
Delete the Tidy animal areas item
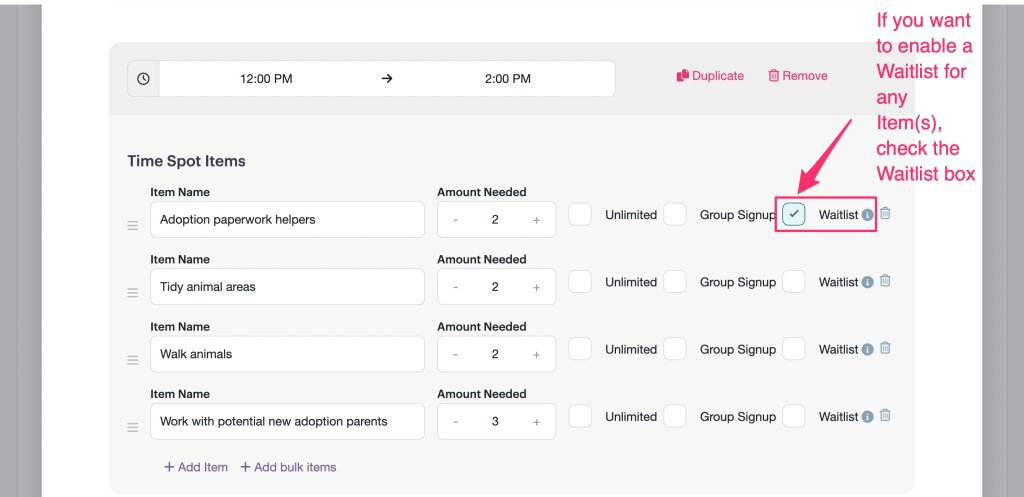(885, 280)
